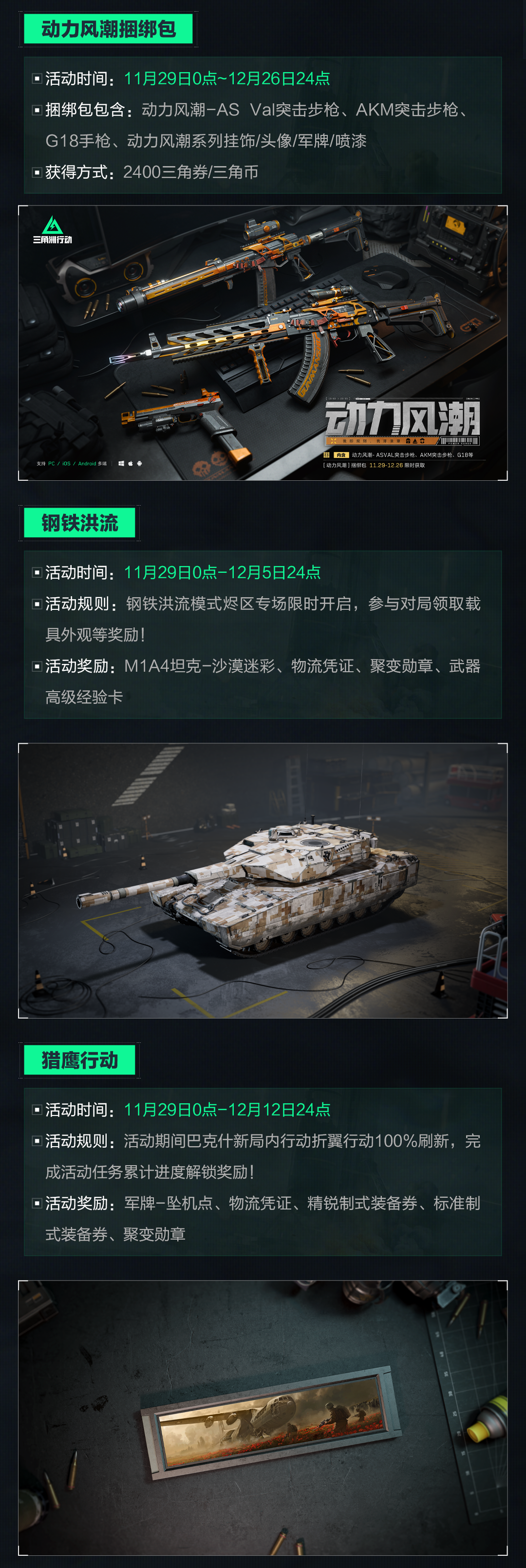Screen dimensions: 526x1568
Task: Select the 钢铁洪流 section header
Action: pos(79,522)
